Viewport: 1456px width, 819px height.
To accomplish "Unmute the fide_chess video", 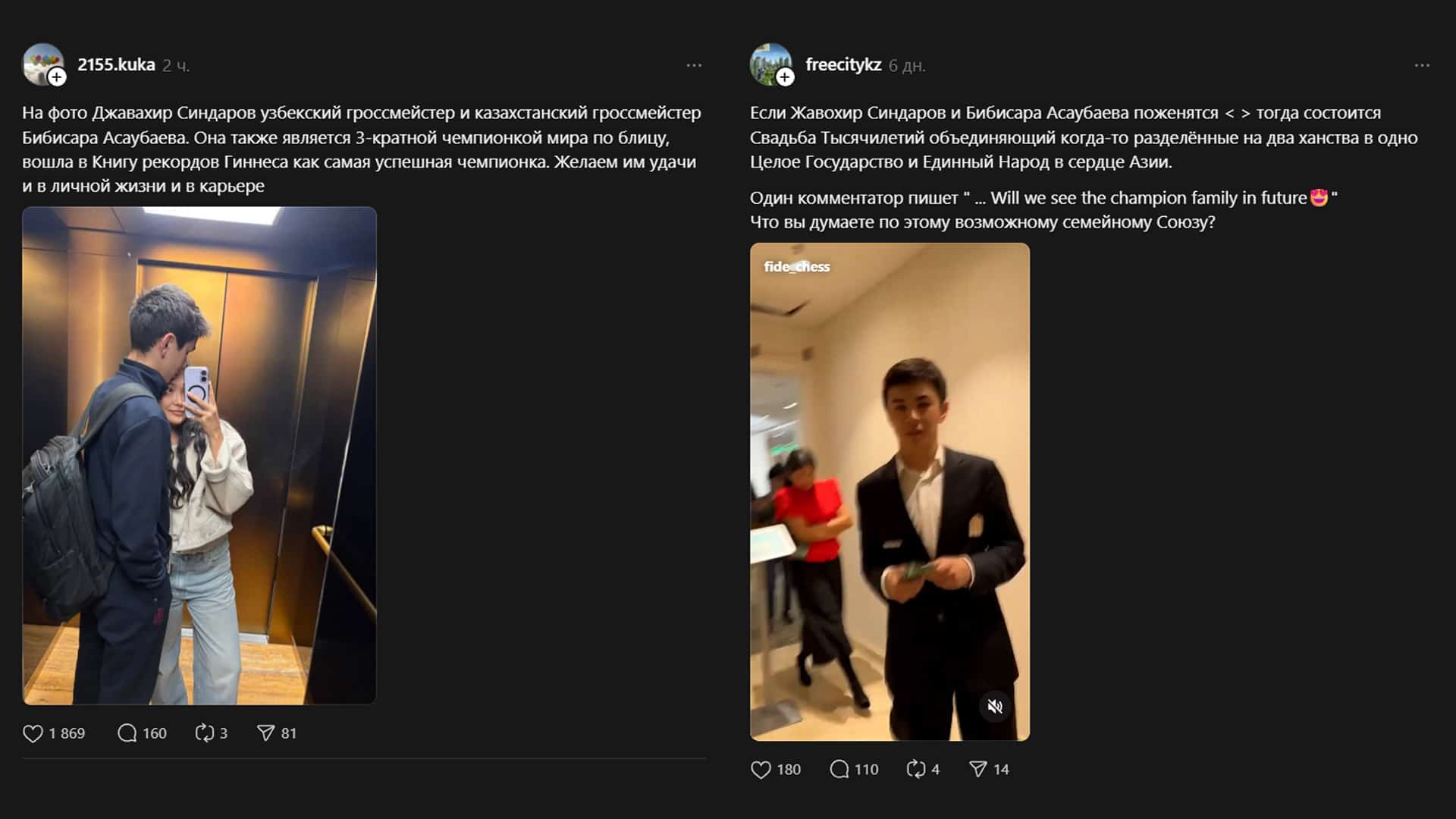I will 995,707.
